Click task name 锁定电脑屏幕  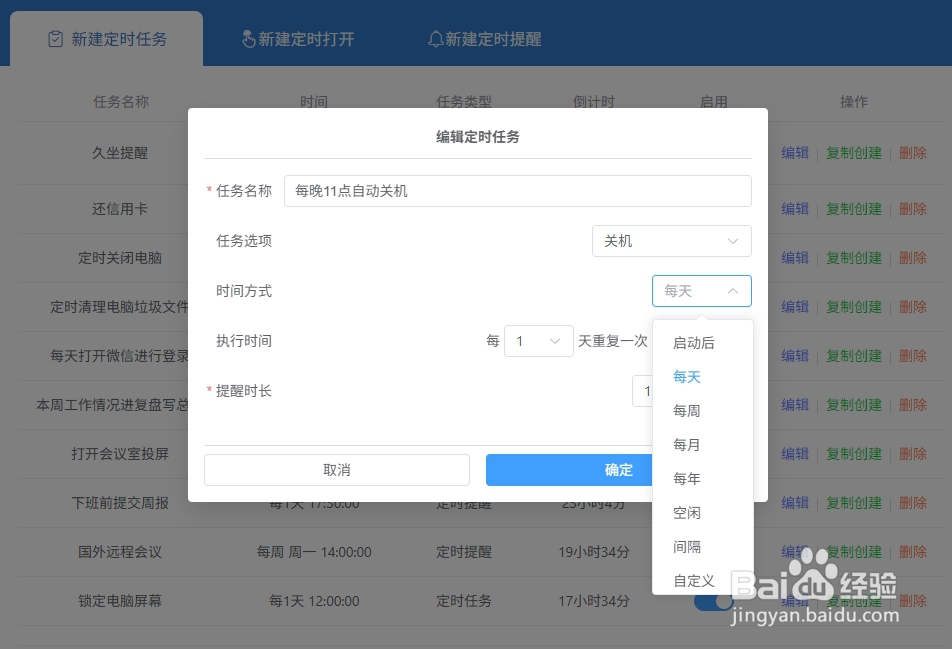(120, 601)
